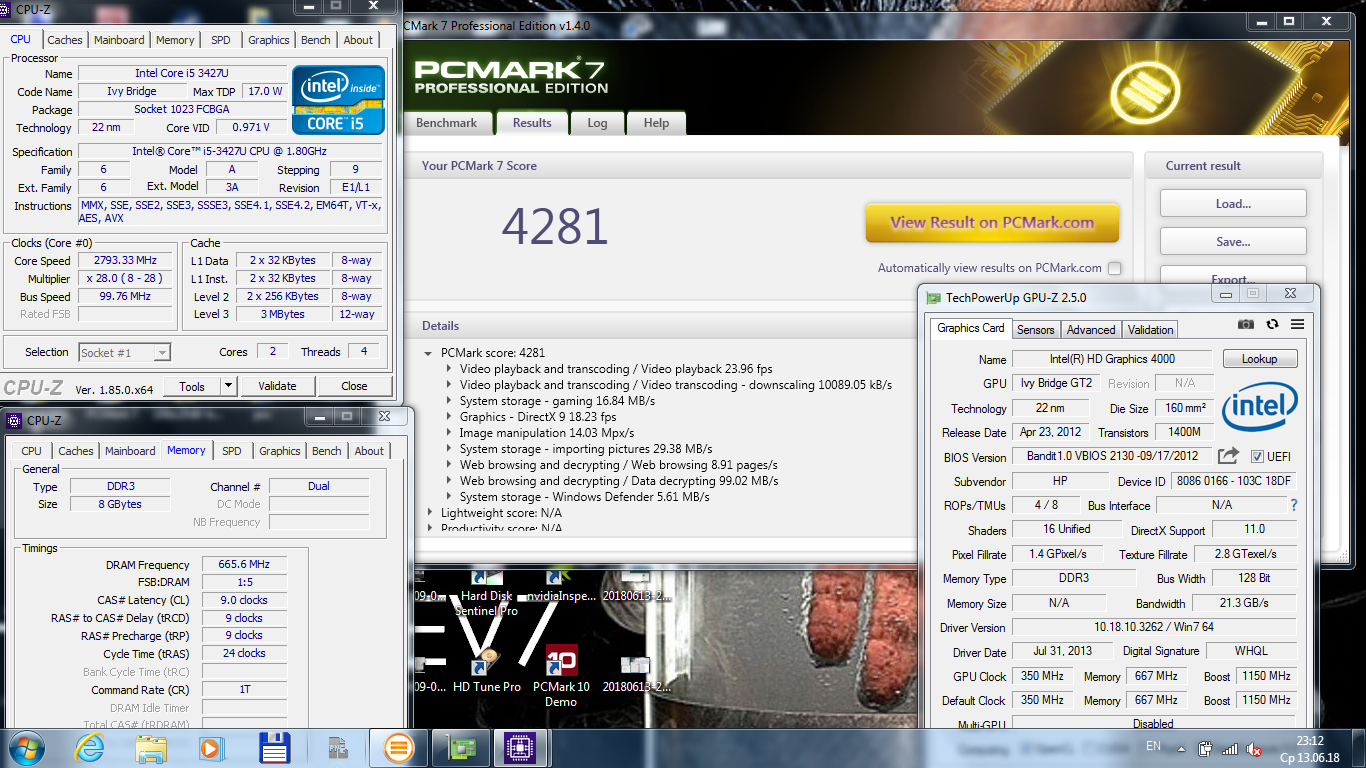The width and height of the screenshot is (1366, 768).
Task: Open Windows Explorer folder on the taskbar
Action: pos(152,747)
